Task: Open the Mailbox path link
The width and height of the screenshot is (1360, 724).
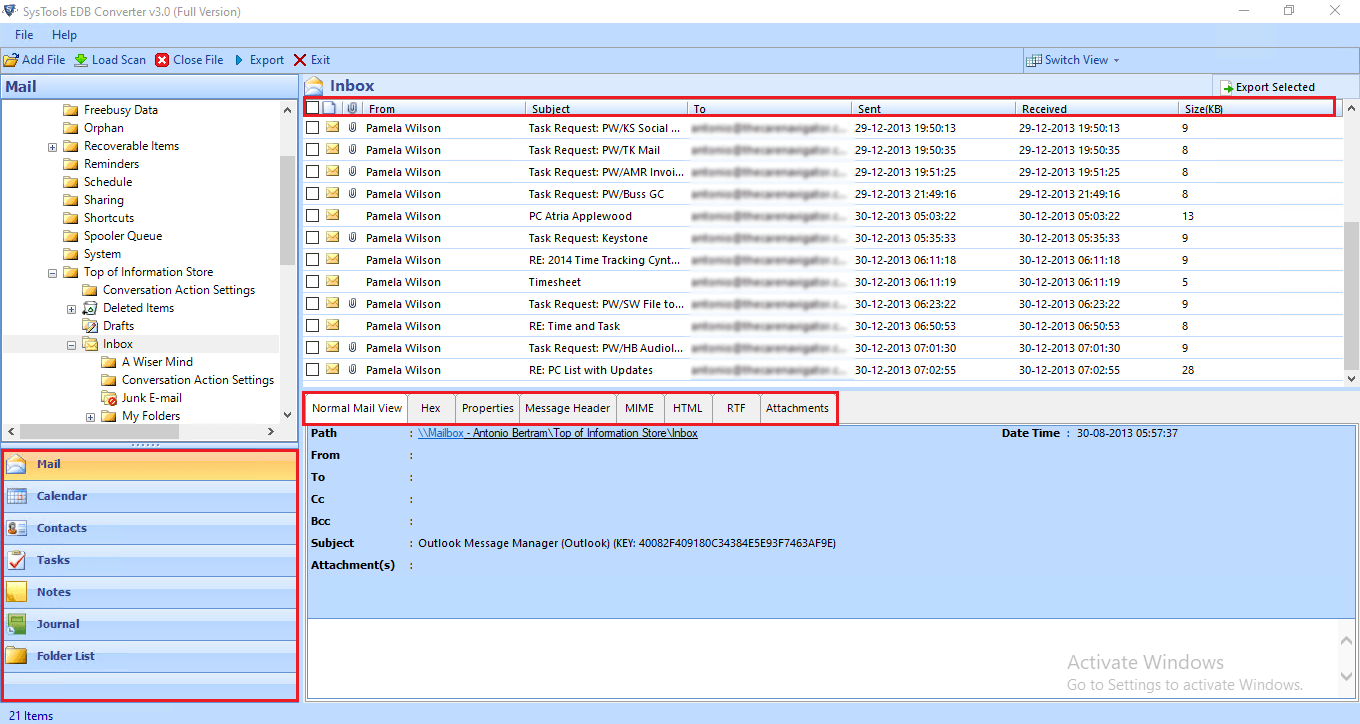Action: pos(557,433)
